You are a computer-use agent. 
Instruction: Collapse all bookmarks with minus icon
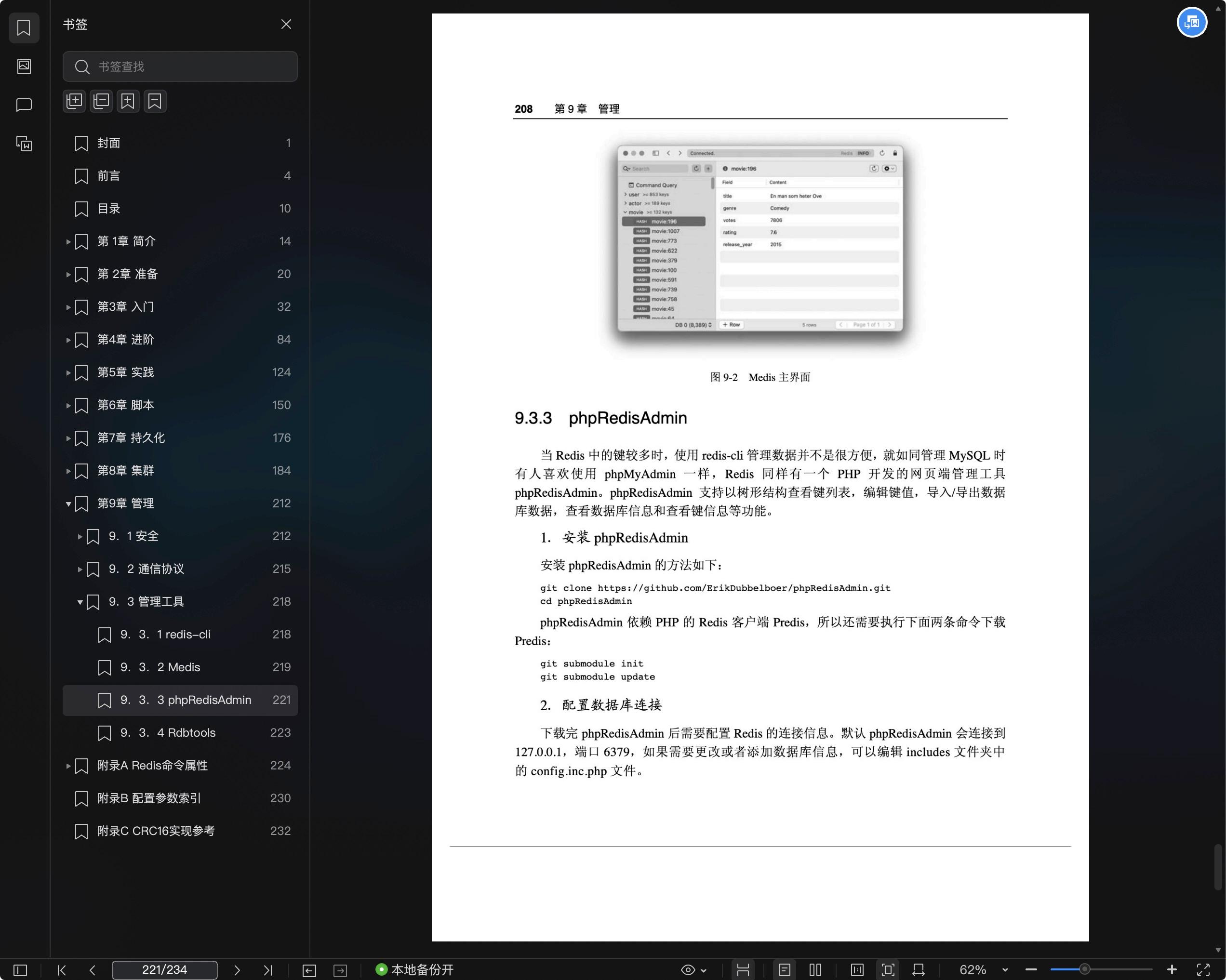[101, 101]
